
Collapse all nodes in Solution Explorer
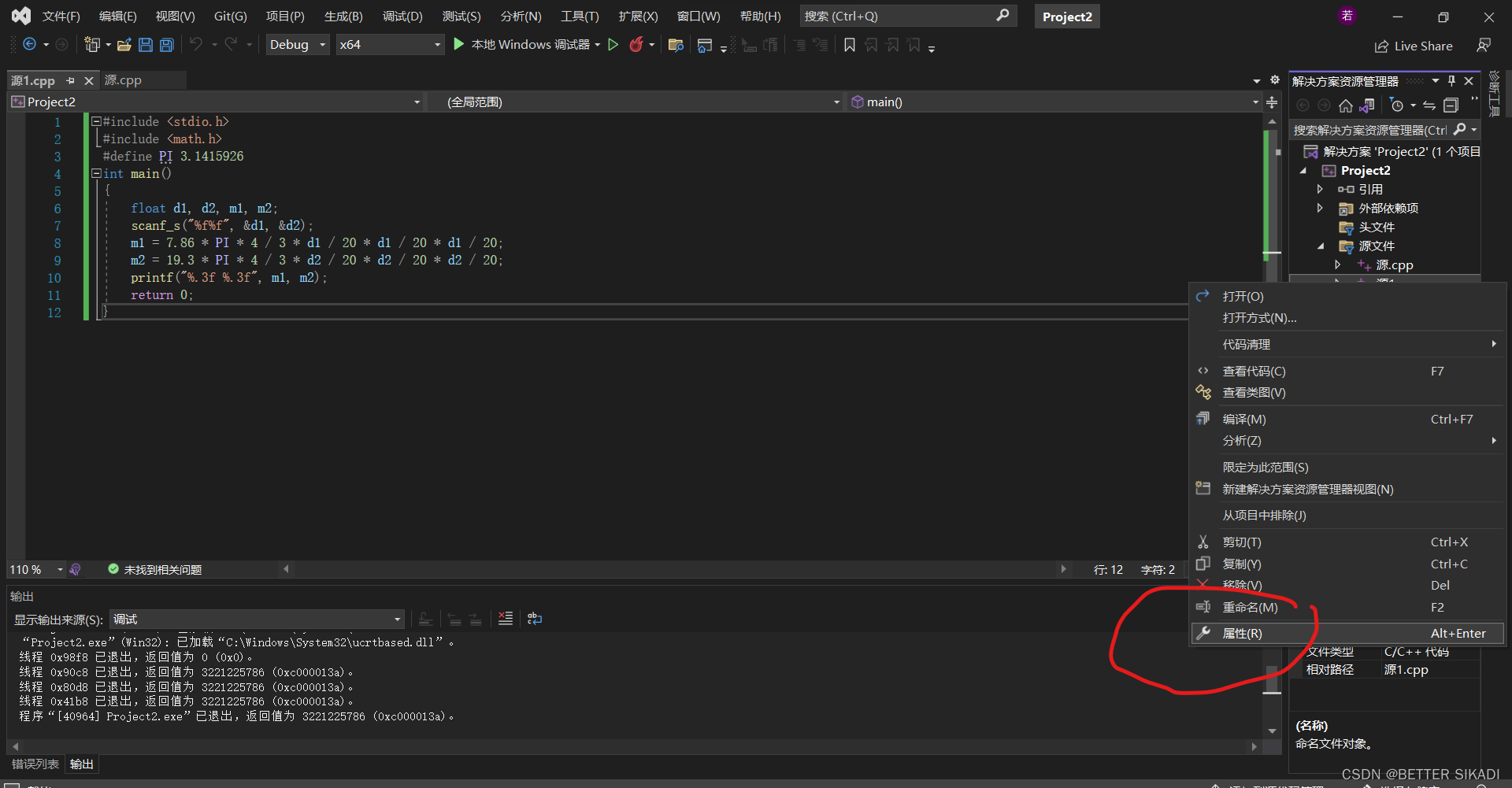pos(1451,105)
